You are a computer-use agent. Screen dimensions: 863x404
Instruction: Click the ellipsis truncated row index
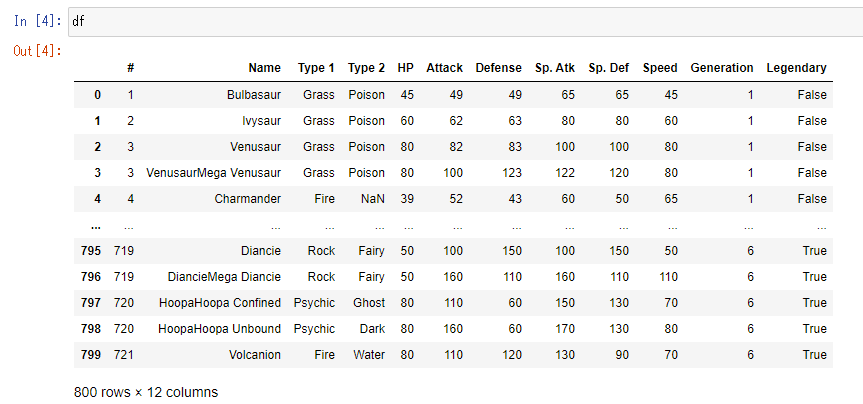pyautogui.click(x=95, y=224)
